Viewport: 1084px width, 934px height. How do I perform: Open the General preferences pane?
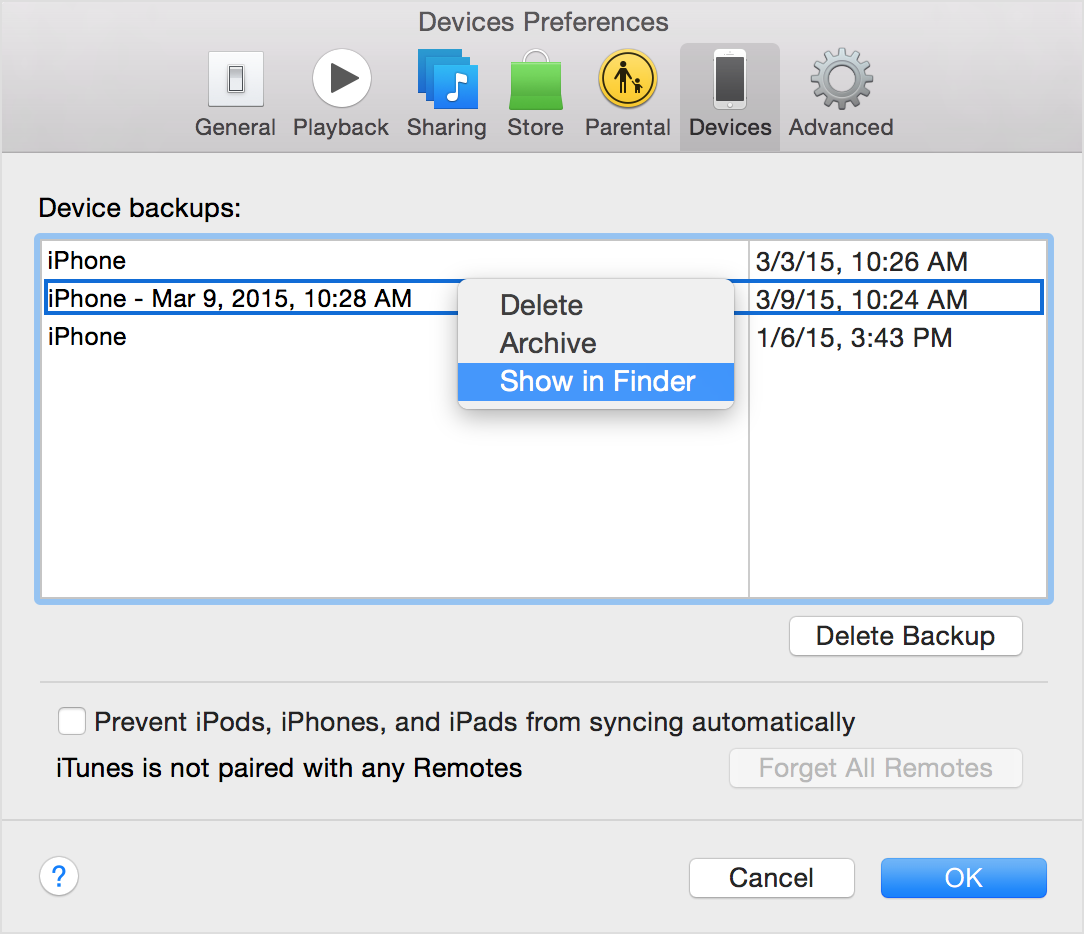point(235,95)
